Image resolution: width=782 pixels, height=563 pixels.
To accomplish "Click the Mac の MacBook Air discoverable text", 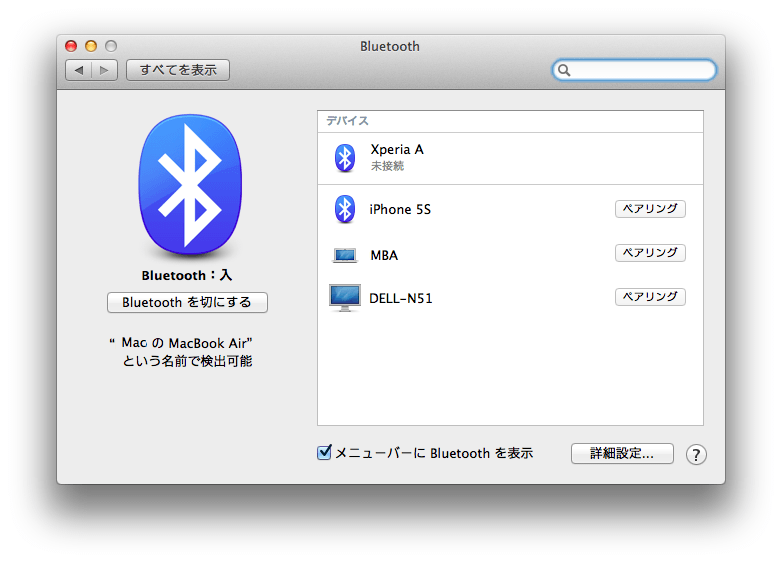I will tap(181, 352).
